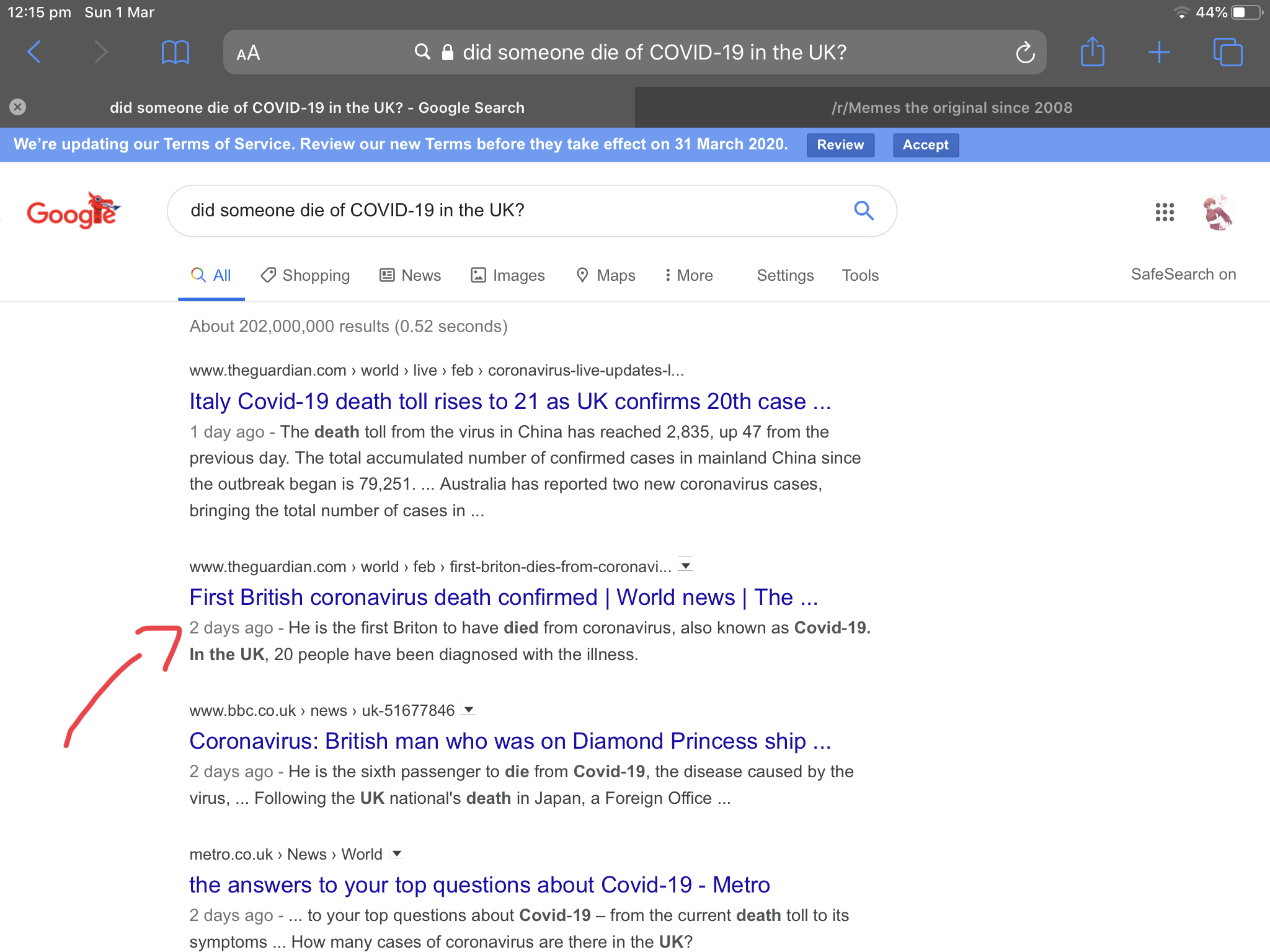
Task: Click the theguardian.com coronavirus-live-updates URL breadcrumb
Action: click(437, 371)
